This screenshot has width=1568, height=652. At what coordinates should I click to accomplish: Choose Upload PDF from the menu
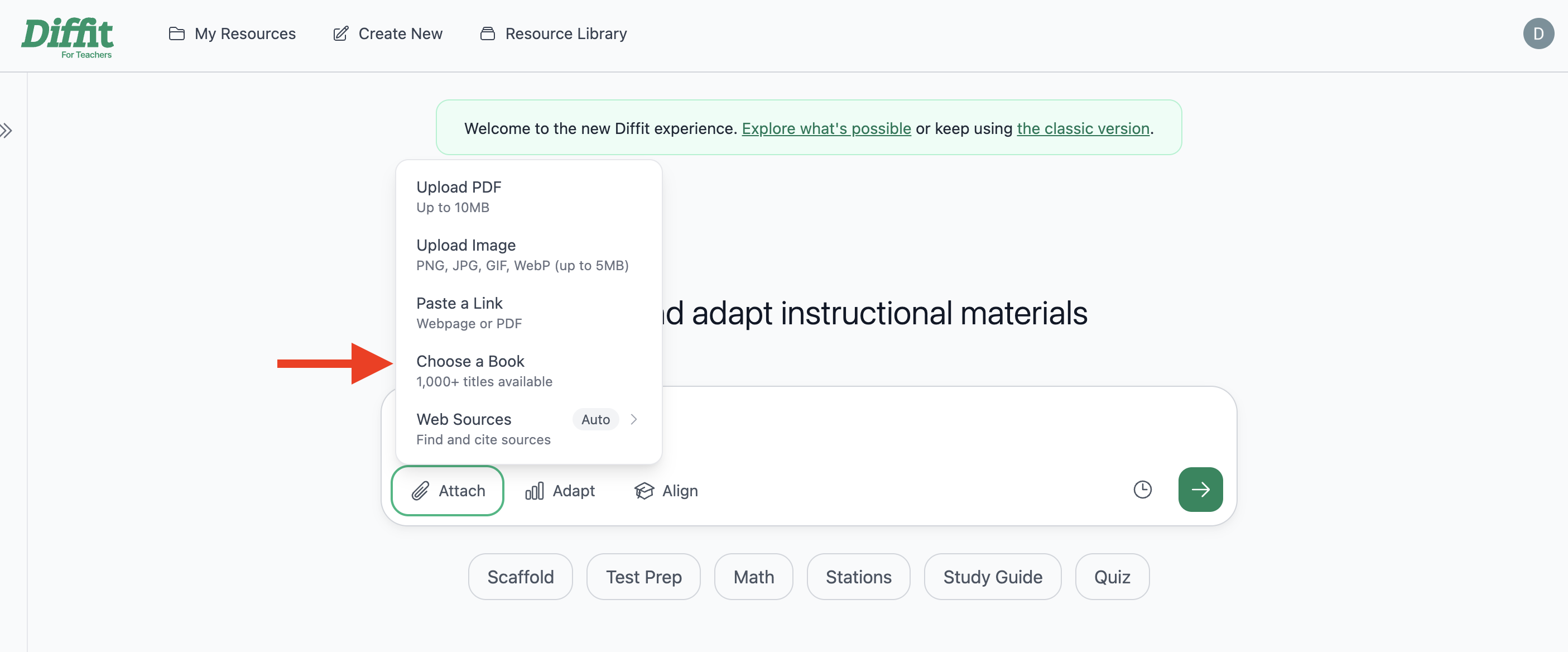528,196
